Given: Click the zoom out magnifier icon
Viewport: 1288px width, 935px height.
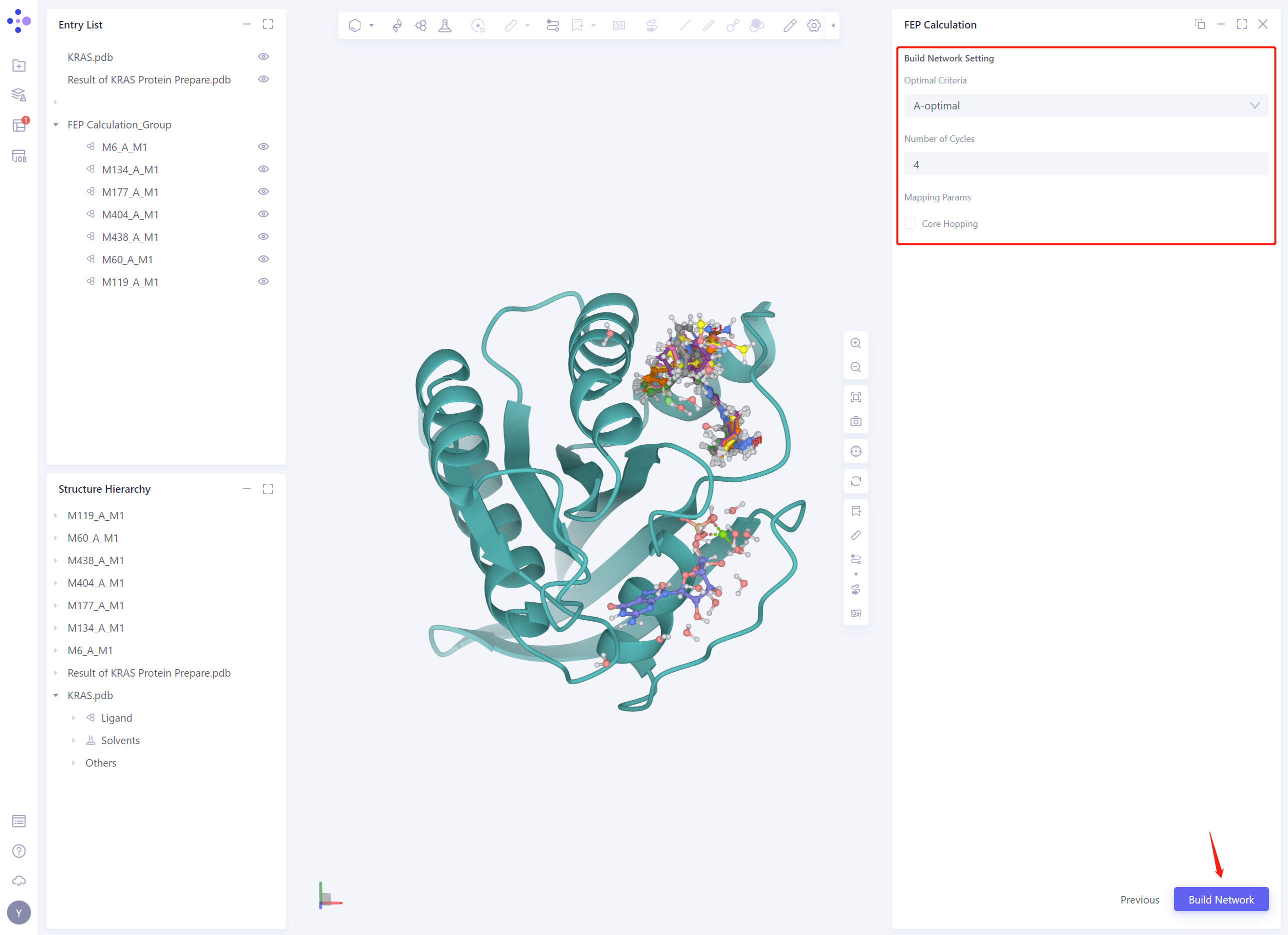Looking at the screenshot, I should (855, 368).
